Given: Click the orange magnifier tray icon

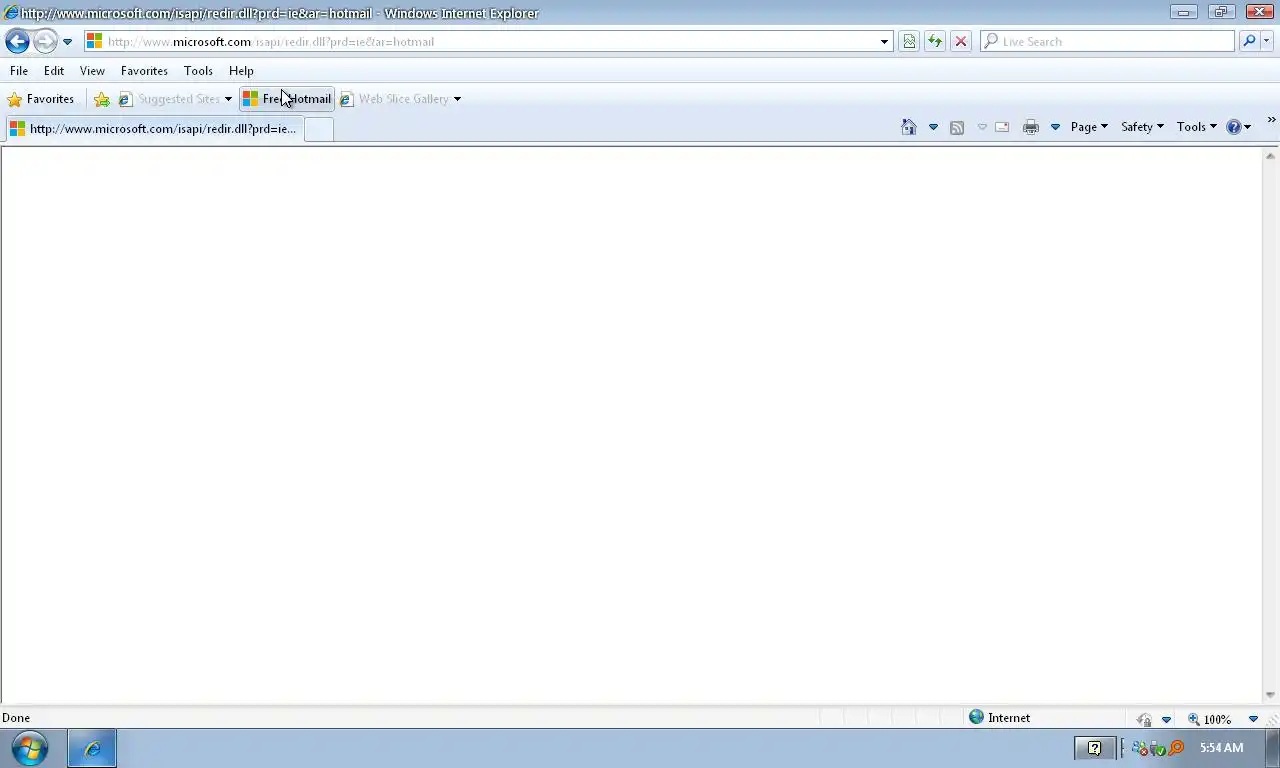Looking at the screenshot, I should click(1176, 748).
